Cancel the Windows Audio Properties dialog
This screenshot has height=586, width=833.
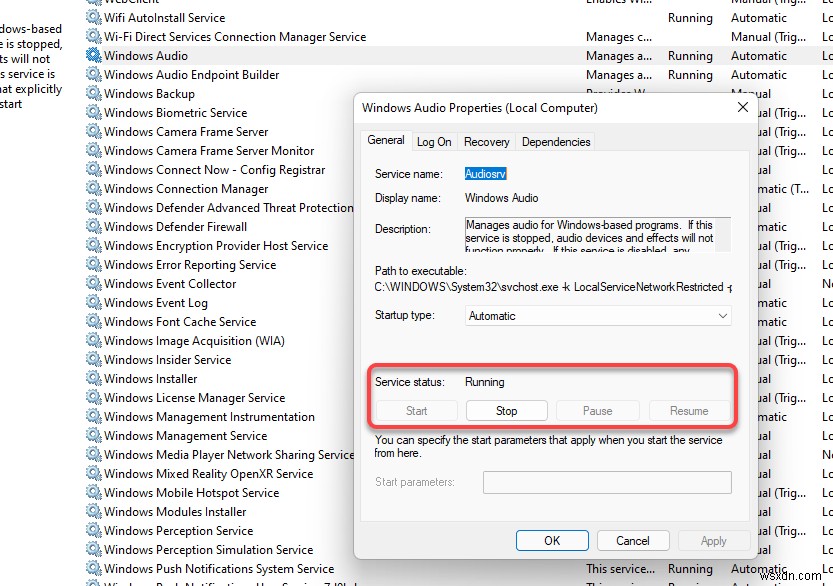click(633, 540)
